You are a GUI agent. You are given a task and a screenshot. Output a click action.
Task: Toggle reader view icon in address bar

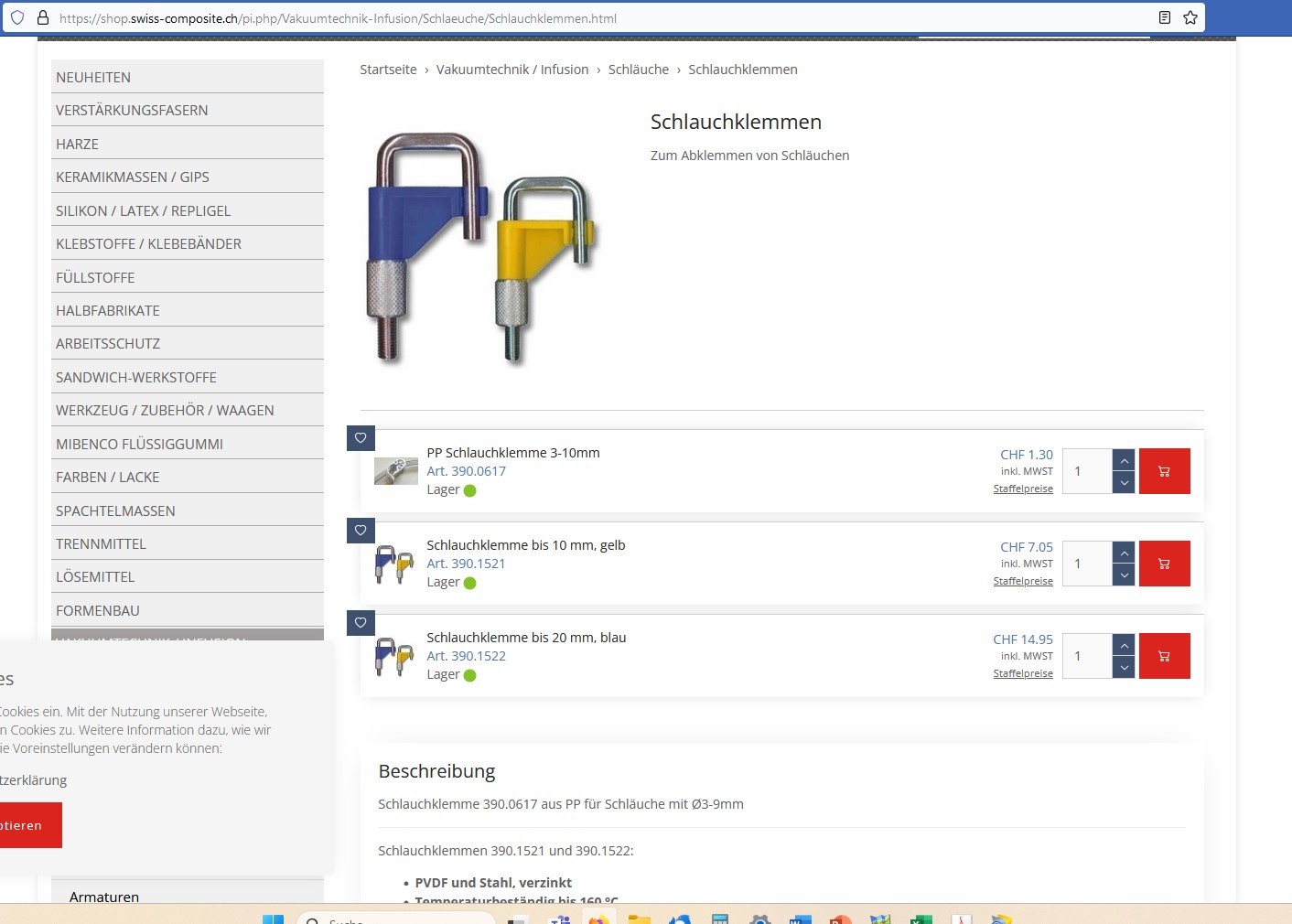click(x=1165, y=17)
